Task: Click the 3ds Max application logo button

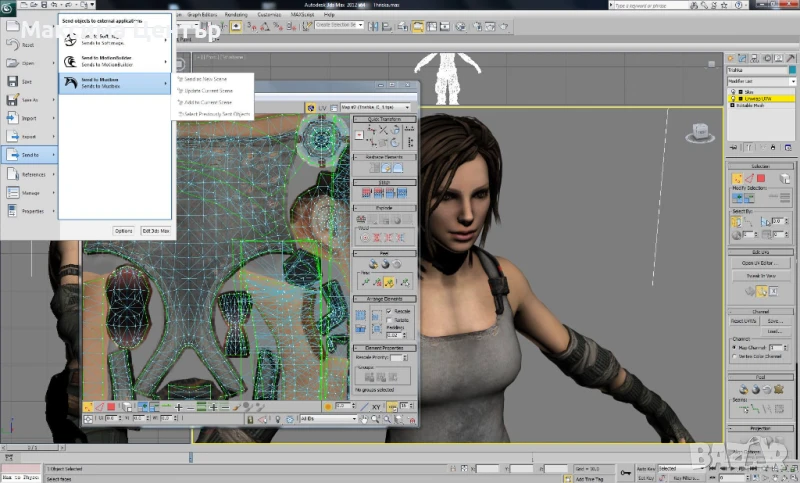Action: click(9, 9)
